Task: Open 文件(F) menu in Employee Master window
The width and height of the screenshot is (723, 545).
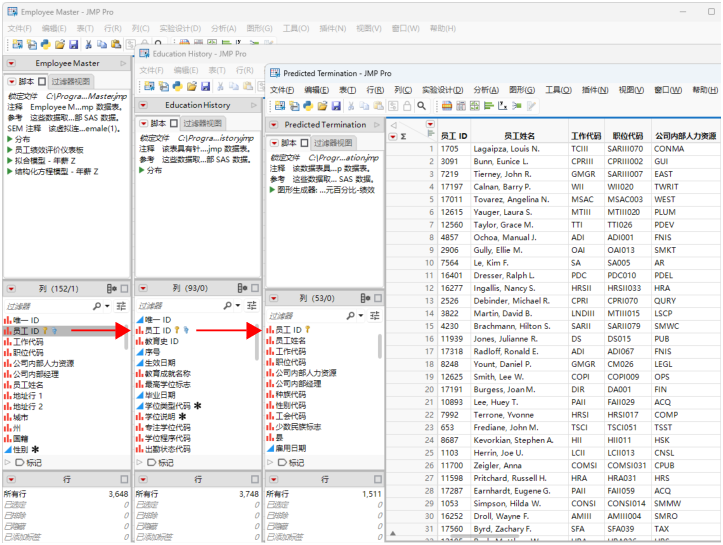Action: 19,29
